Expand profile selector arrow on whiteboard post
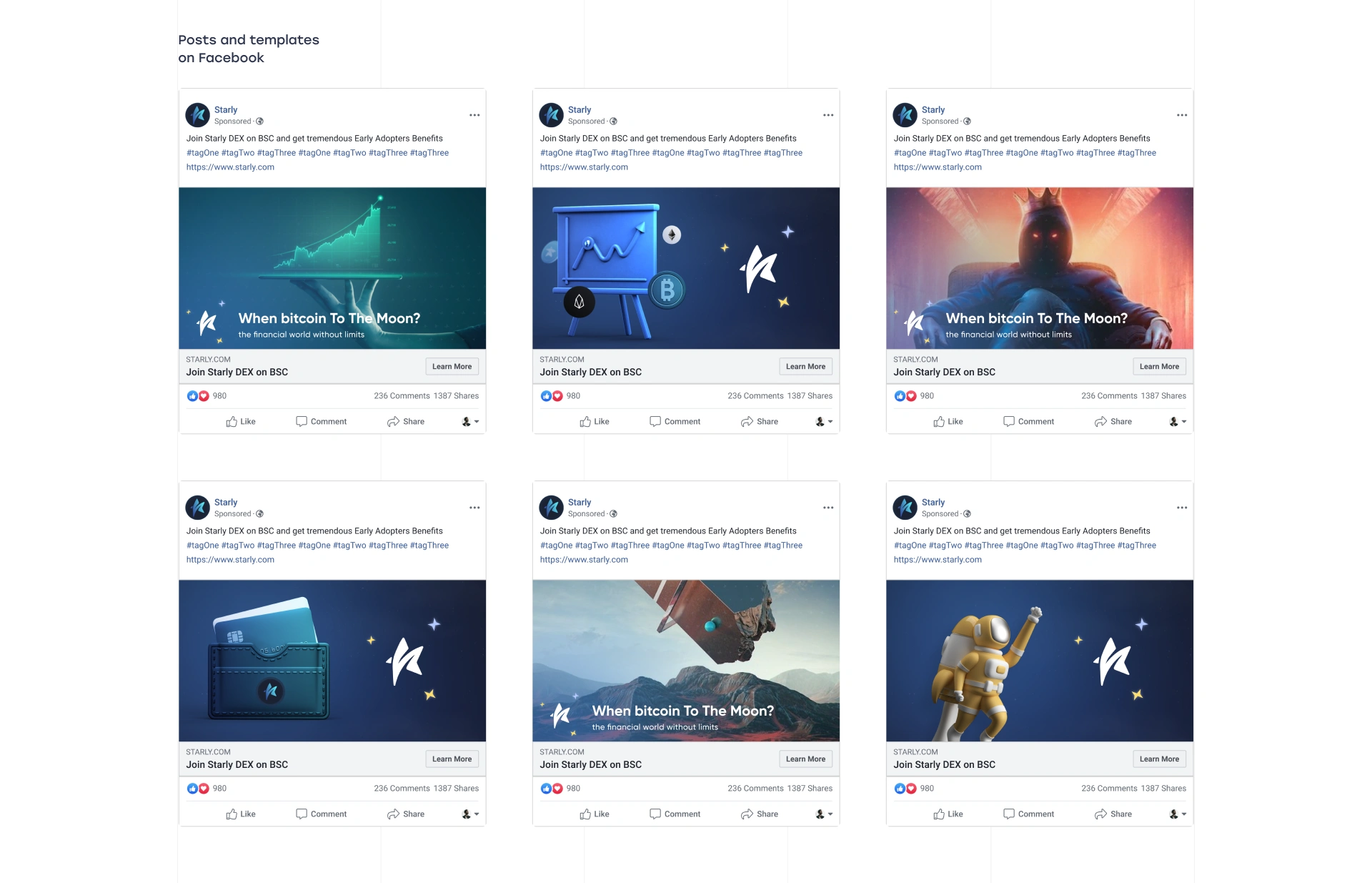The width and height of the screenshot is (1372, 883). 830,422
